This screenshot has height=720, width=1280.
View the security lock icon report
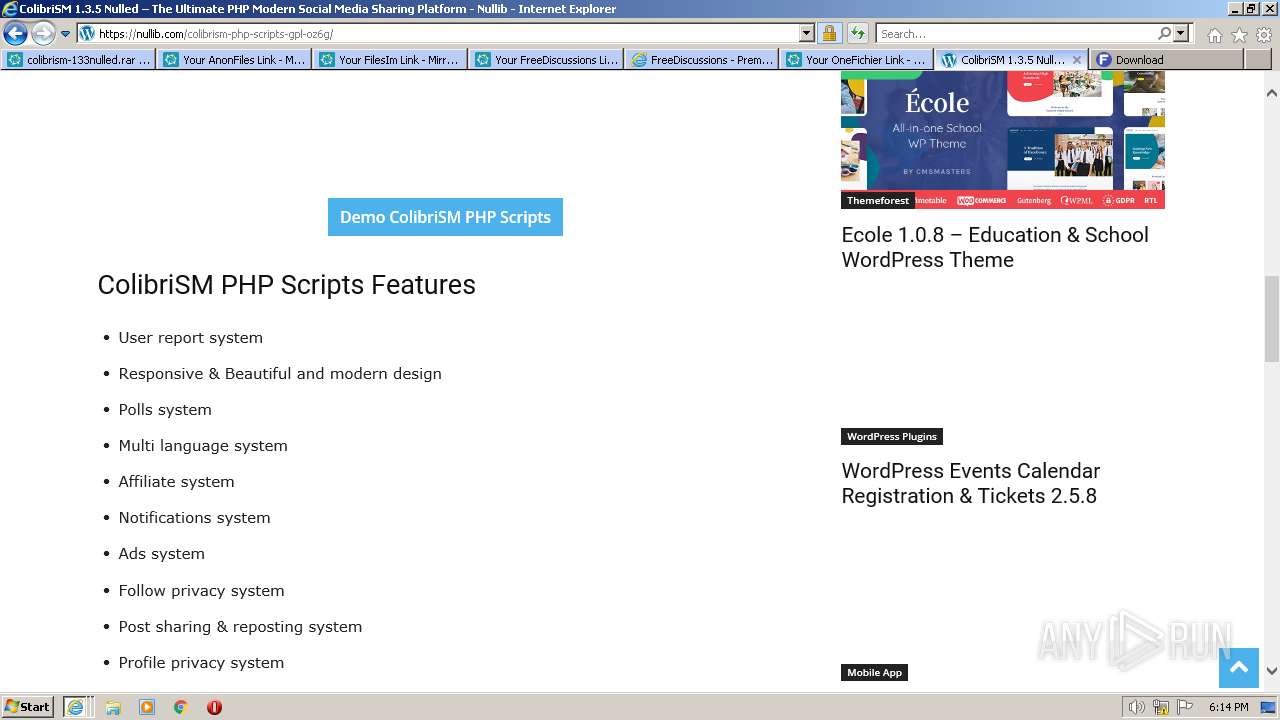829,33
